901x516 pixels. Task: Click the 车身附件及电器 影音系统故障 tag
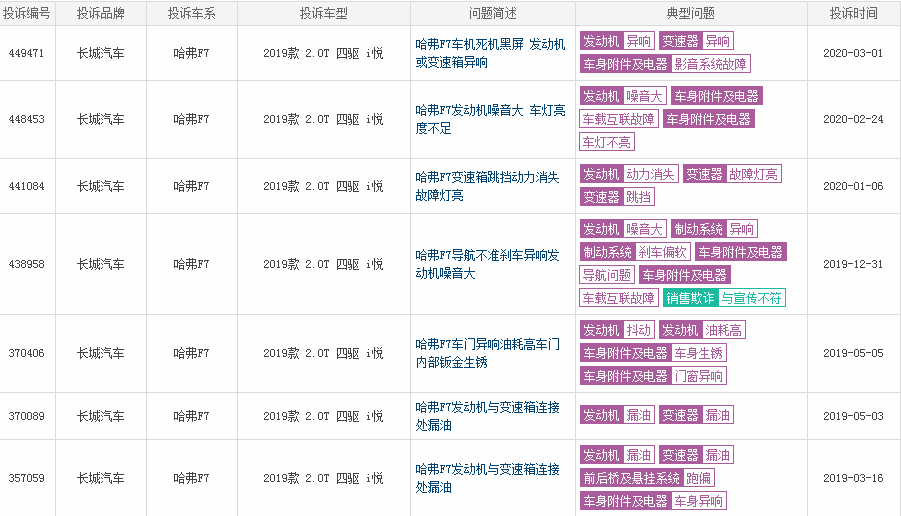665,64
